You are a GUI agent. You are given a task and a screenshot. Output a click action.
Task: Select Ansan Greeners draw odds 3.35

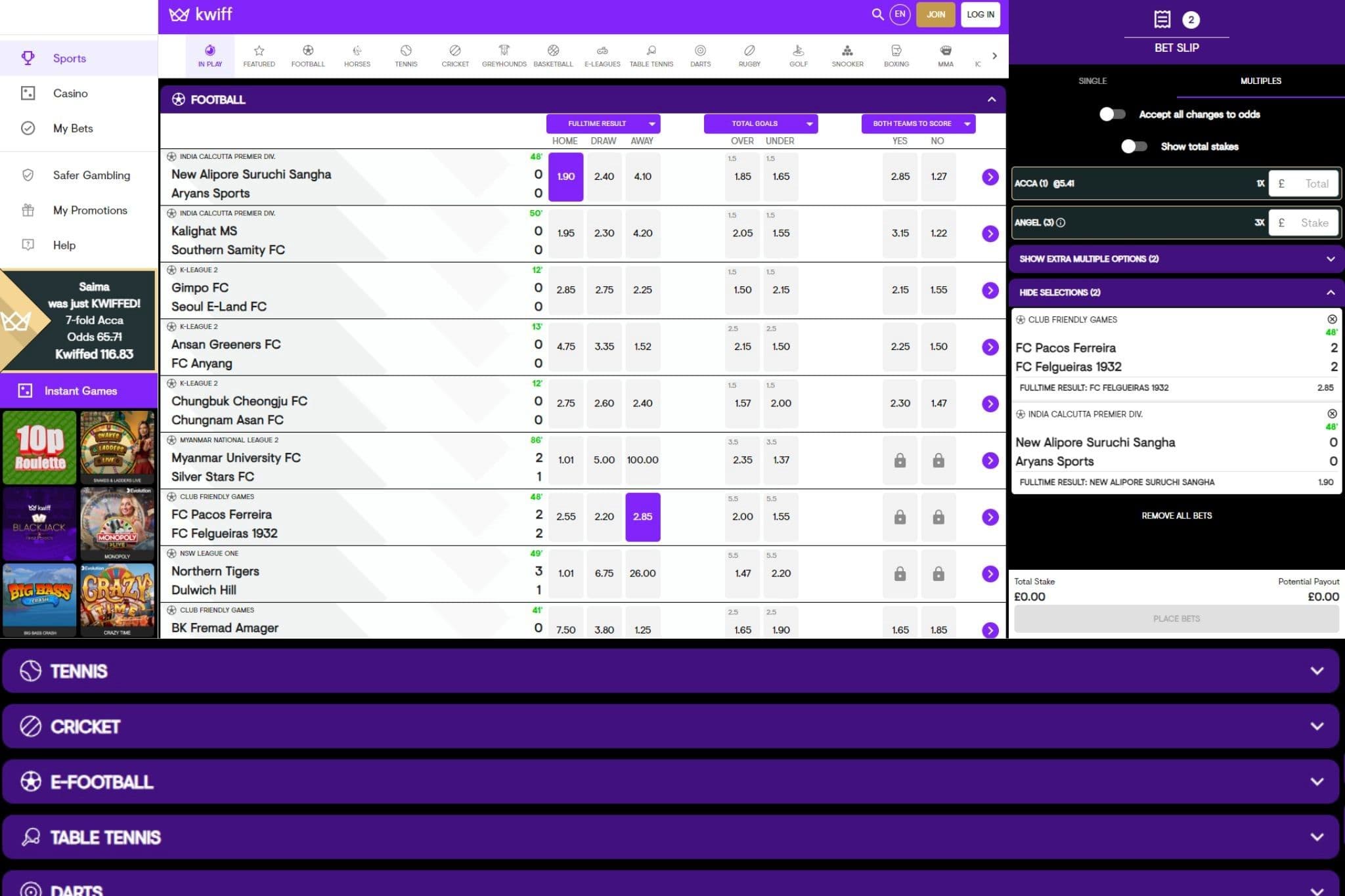pos(604,347)
